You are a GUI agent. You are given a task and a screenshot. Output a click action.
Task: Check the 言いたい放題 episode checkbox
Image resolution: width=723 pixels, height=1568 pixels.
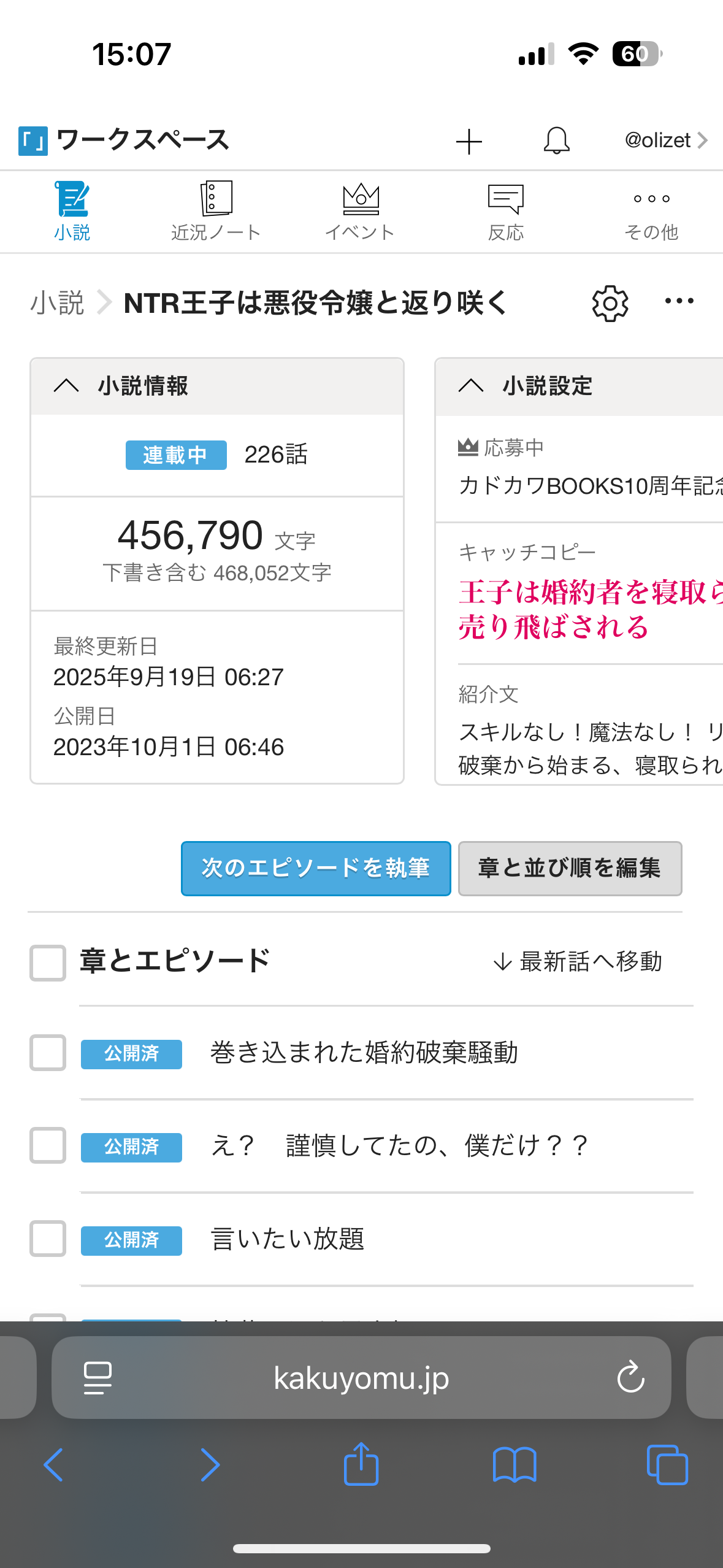click(x=48, y=1239)
